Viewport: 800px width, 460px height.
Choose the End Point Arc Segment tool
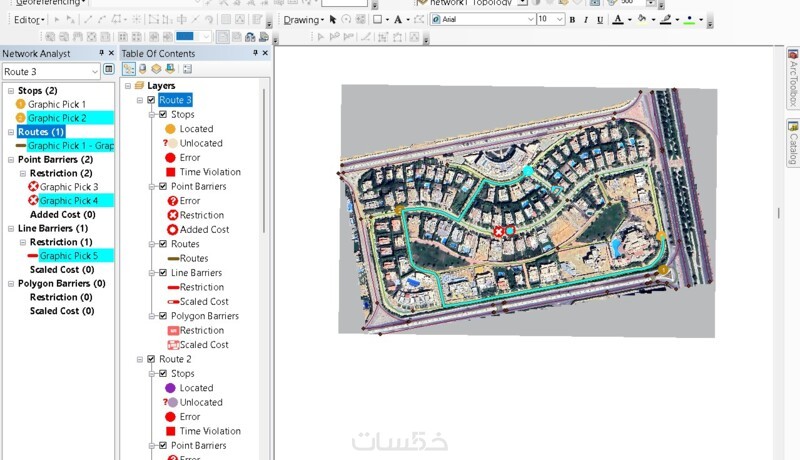pyautogui.click(x=102, y=19)
